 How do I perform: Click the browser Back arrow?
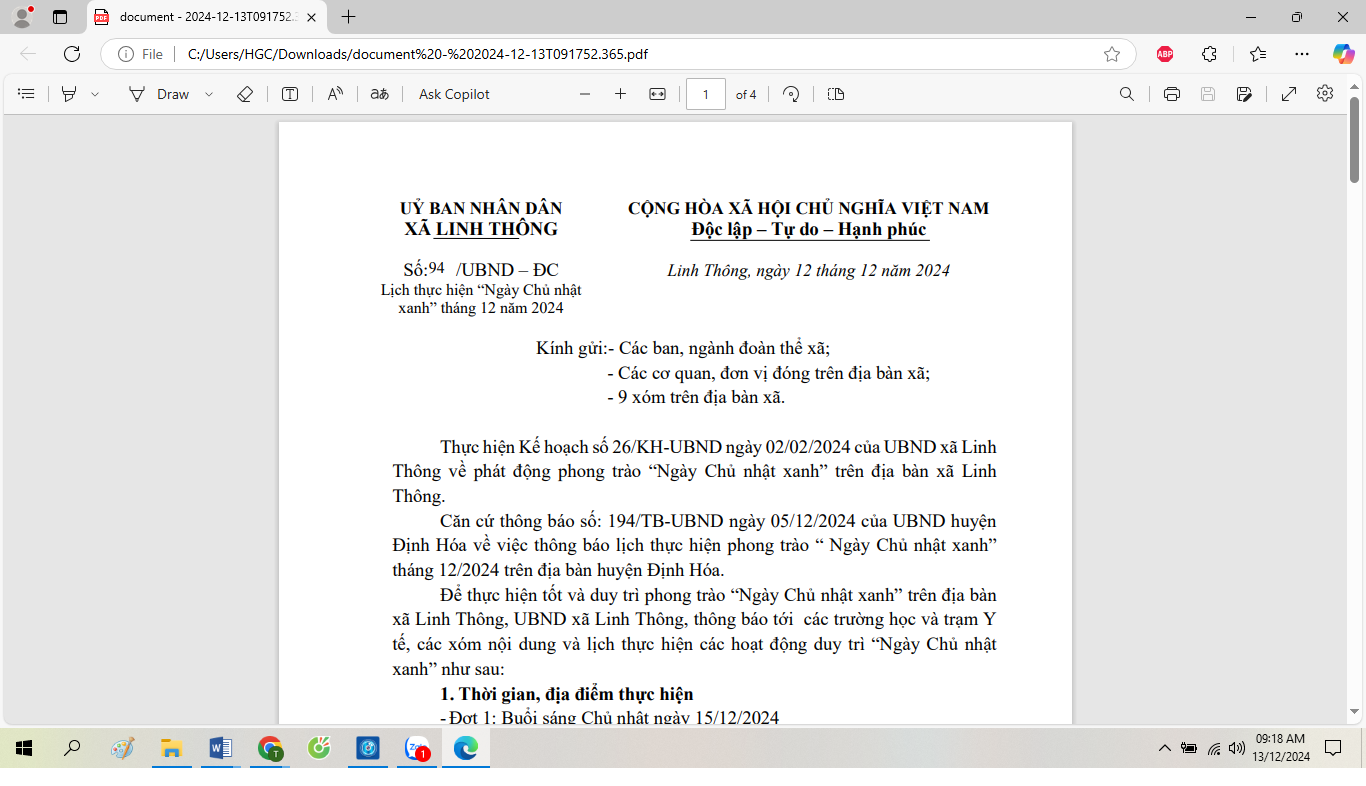click(x=28, y=54)
